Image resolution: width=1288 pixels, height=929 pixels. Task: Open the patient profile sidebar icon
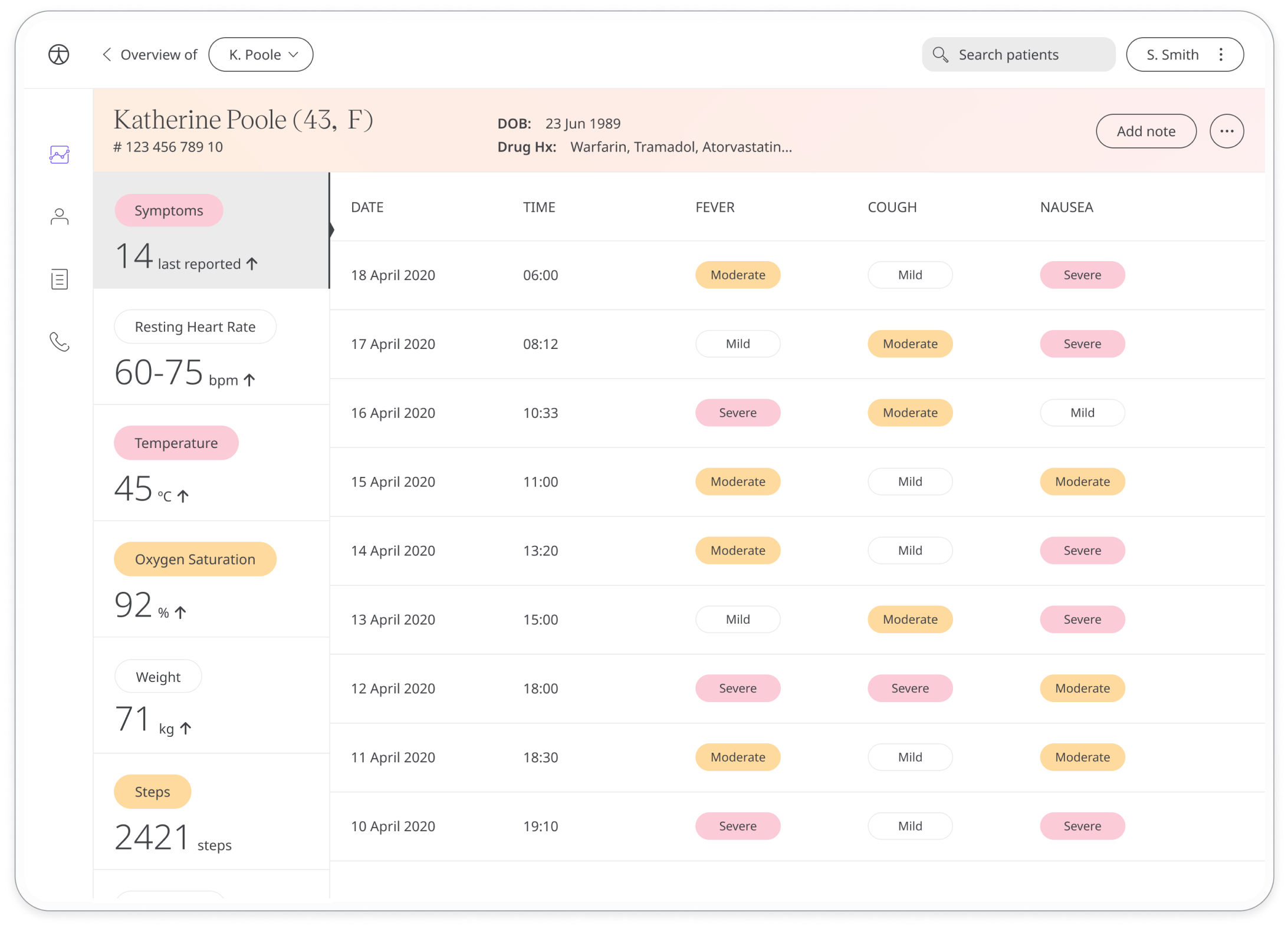coord(60,217)
